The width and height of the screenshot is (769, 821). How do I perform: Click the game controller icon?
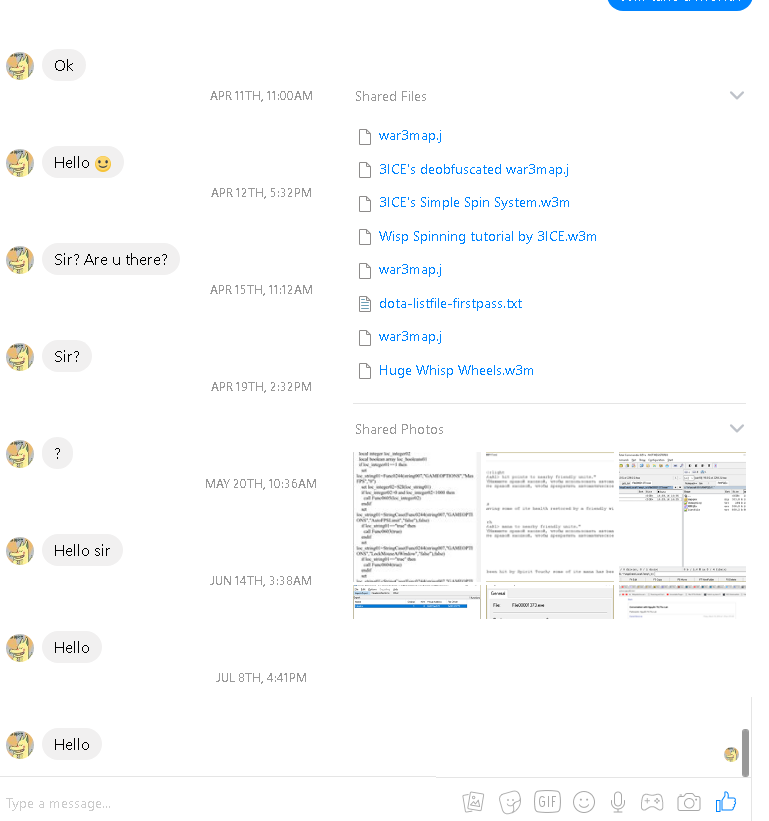coord(652,802)
